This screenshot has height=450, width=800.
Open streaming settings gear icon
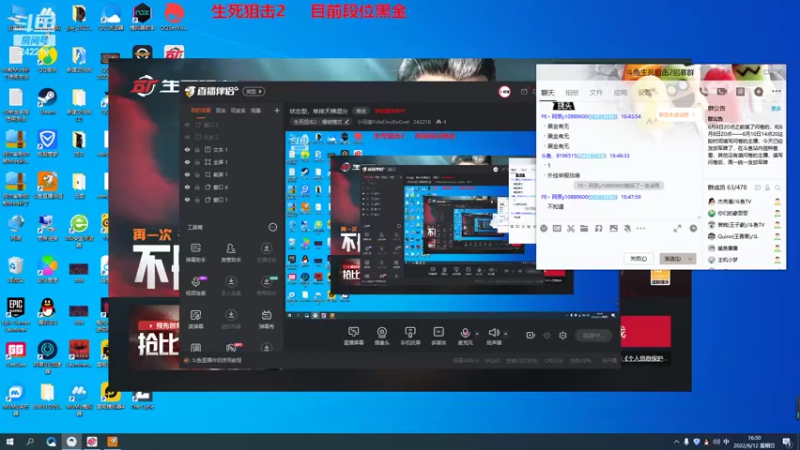point(563,335)
